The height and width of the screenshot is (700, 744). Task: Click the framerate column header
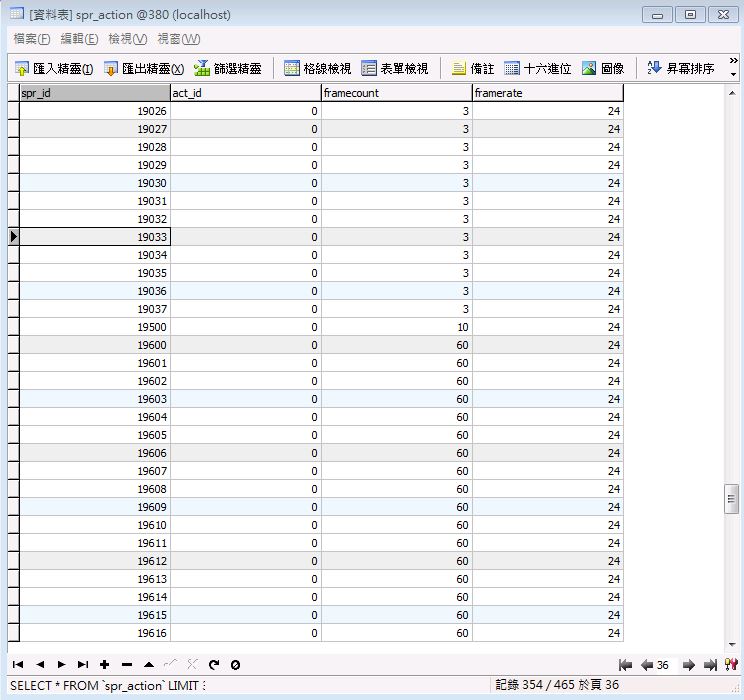point(548,93)
